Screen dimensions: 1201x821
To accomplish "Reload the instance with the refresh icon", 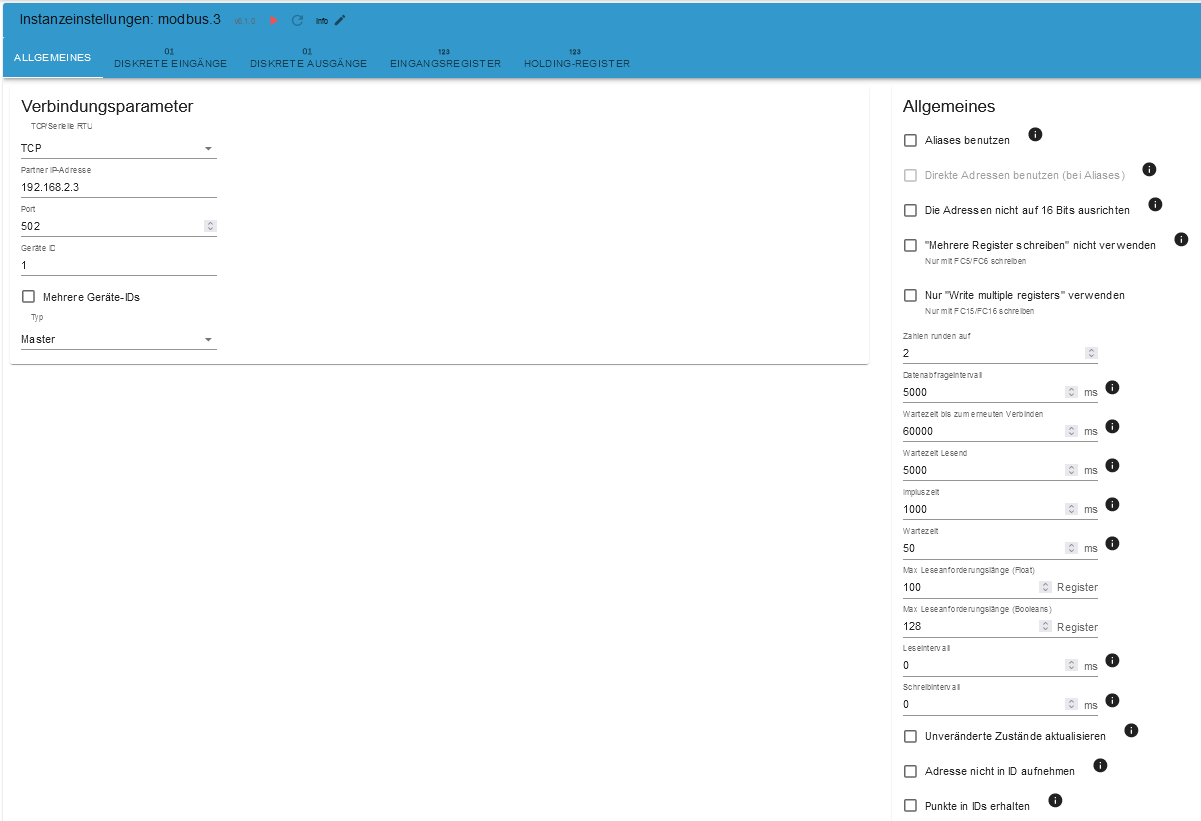I will 297,20.
